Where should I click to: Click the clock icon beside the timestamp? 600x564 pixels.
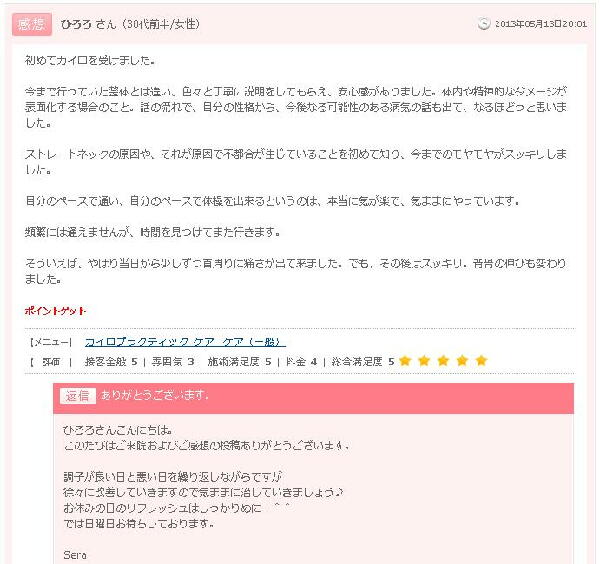484,24
